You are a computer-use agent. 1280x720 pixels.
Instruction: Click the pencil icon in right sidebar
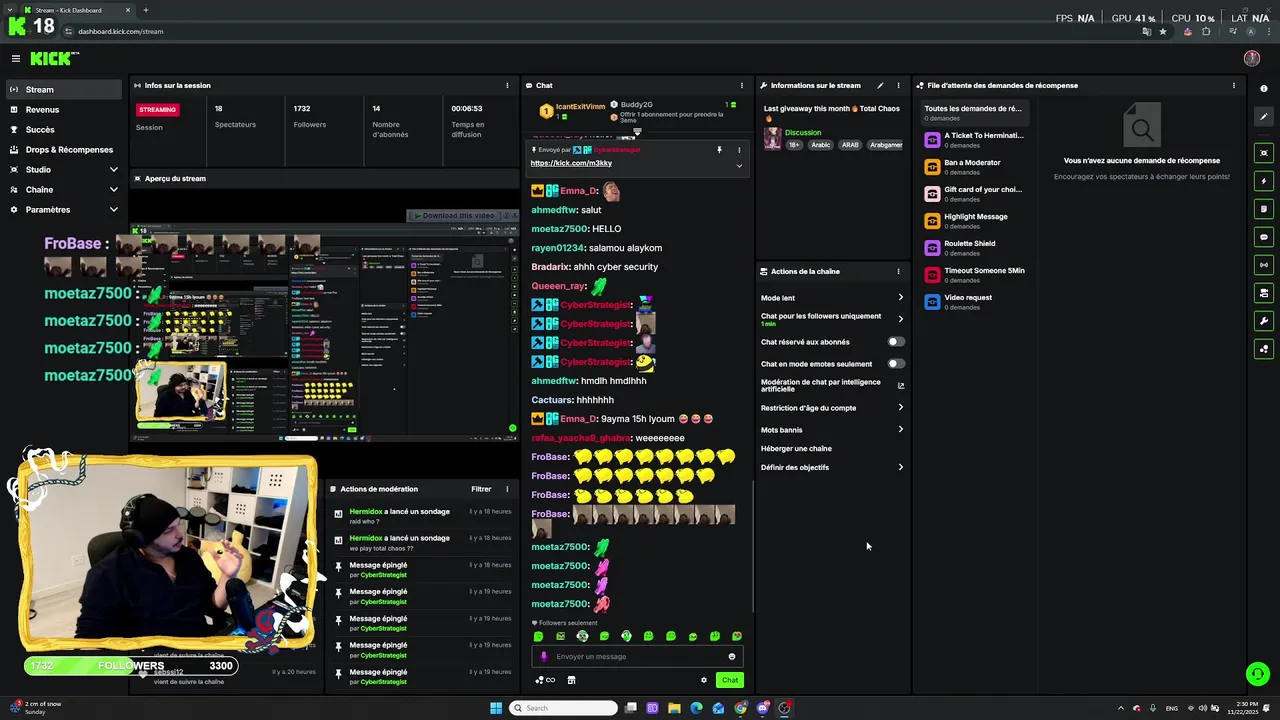coord(1264,117)
